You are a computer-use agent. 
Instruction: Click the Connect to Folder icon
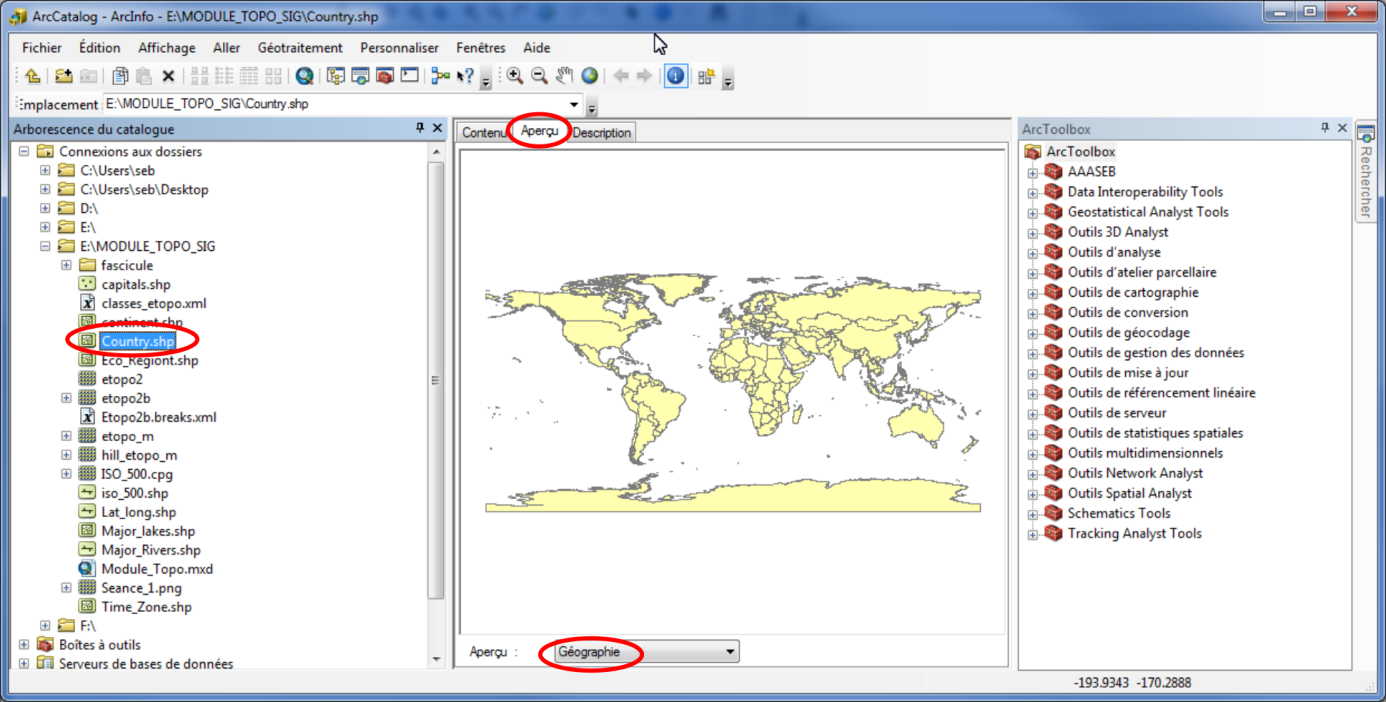pos(63,76)
